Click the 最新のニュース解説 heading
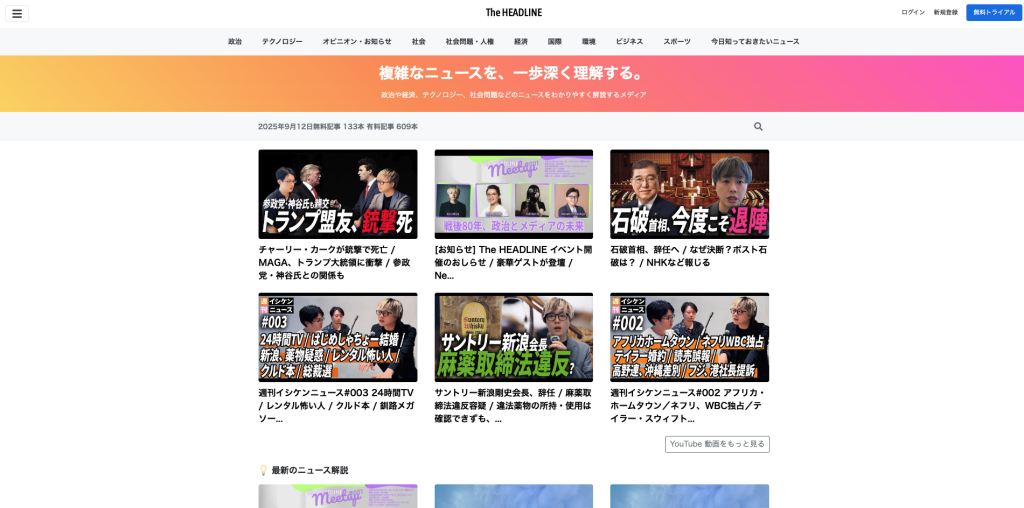 click(x=310, y=470)
